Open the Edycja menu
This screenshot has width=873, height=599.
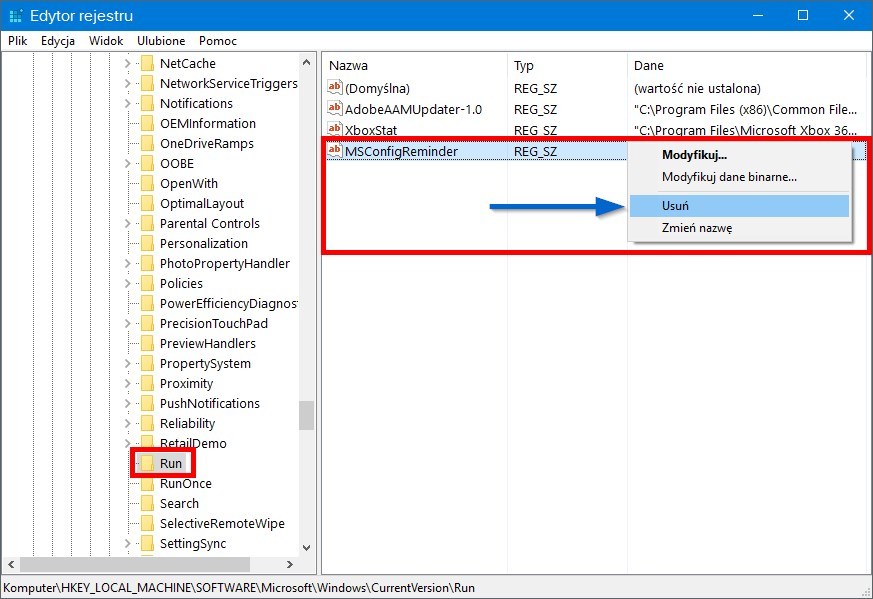tap(58, 41)
